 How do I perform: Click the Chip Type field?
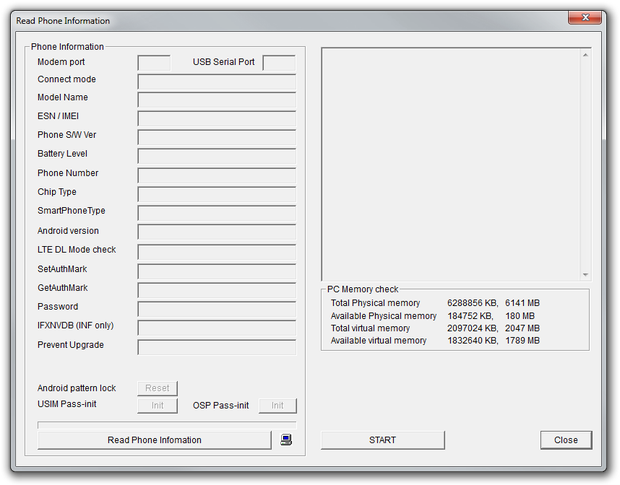tap(217, 194)
